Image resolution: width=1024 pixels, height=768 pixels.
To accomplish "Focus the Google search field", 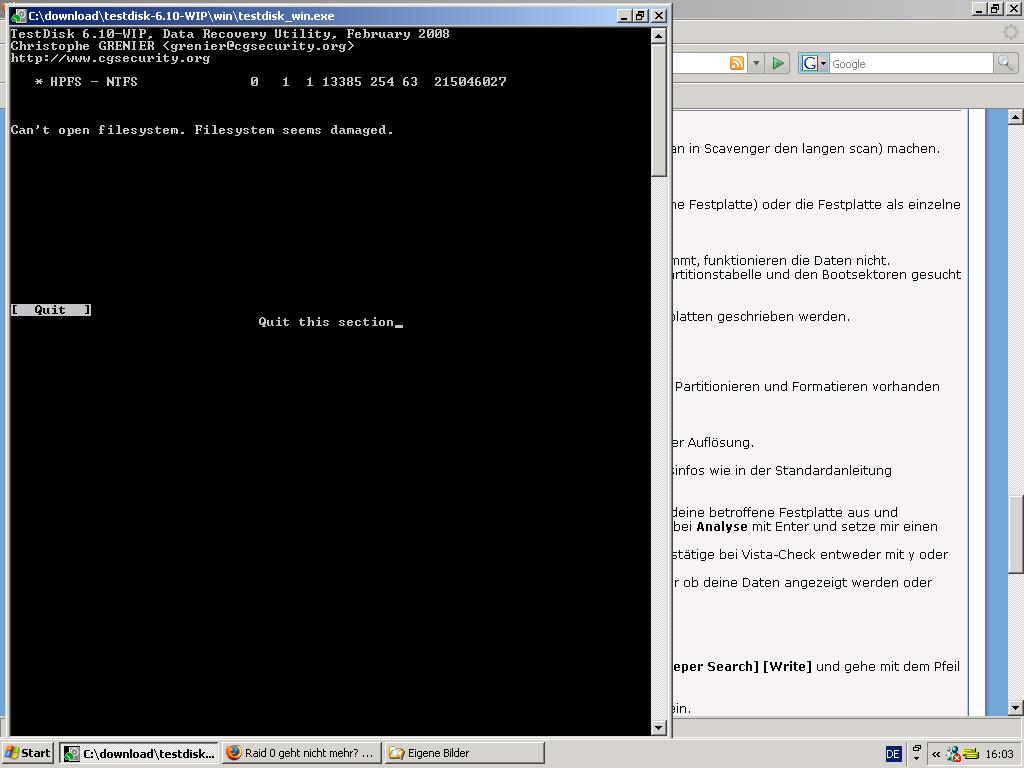I will 911,63.
